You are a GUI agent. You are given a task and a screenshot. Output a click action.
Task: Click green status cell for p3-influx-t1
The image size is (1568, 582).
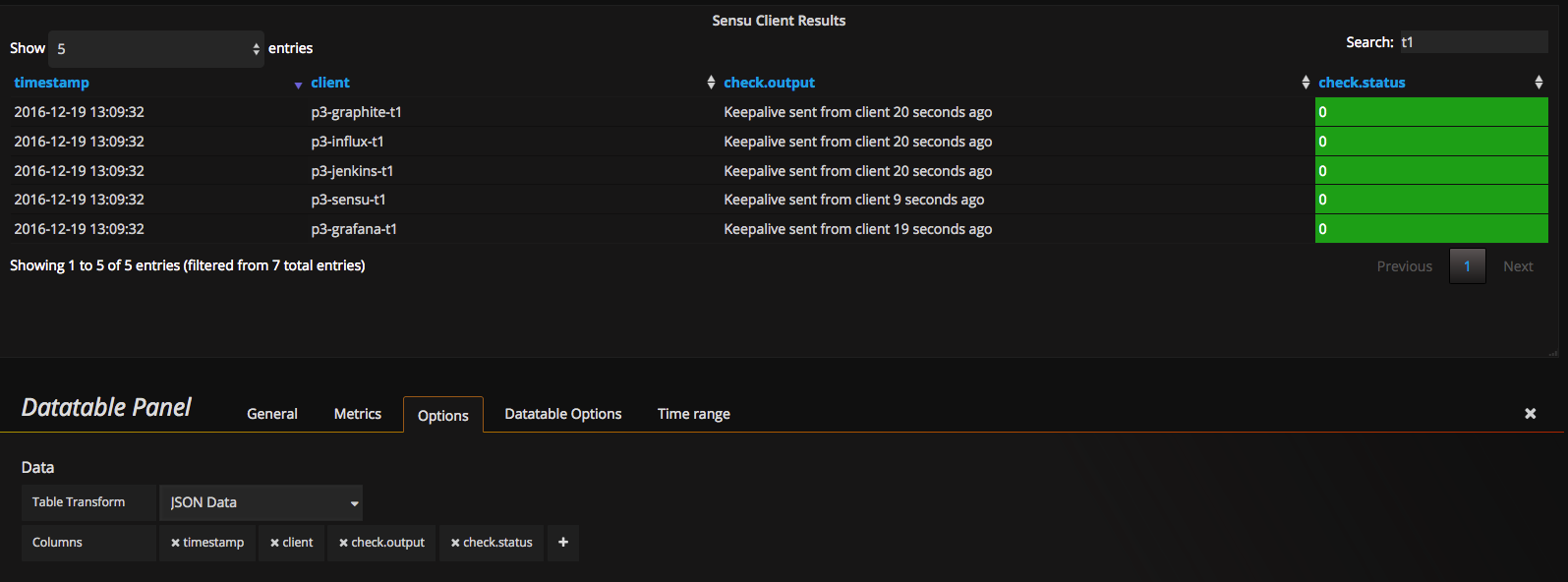pyautogui.click(x=1431, y=142)
